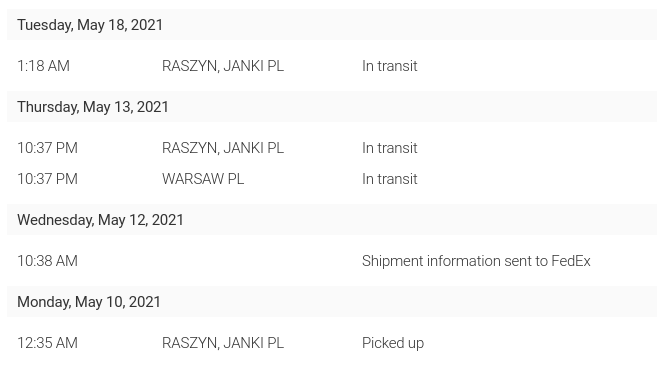Click the Picked up row at 12:35 AM

[x=332, y=343]
